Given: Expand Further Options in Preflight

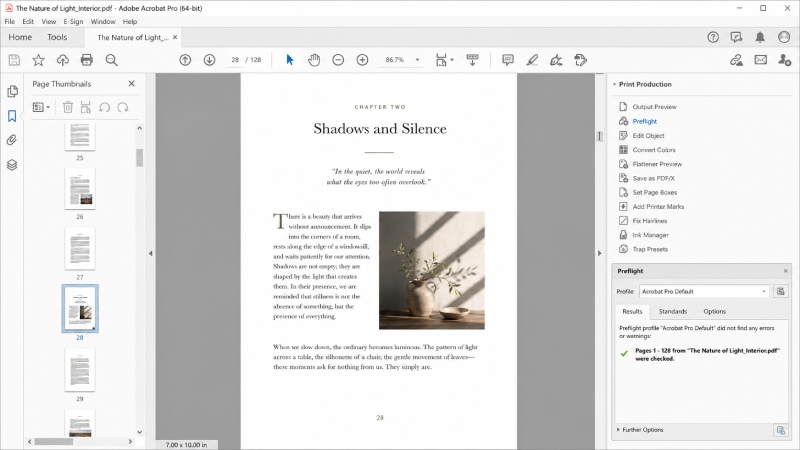Looking at the screenshot, I should [x=641, y=430].
